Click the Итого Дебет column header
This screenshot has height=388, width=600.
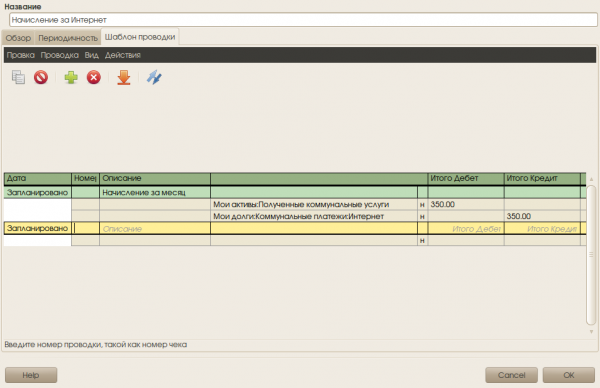[x=466, y=178]
